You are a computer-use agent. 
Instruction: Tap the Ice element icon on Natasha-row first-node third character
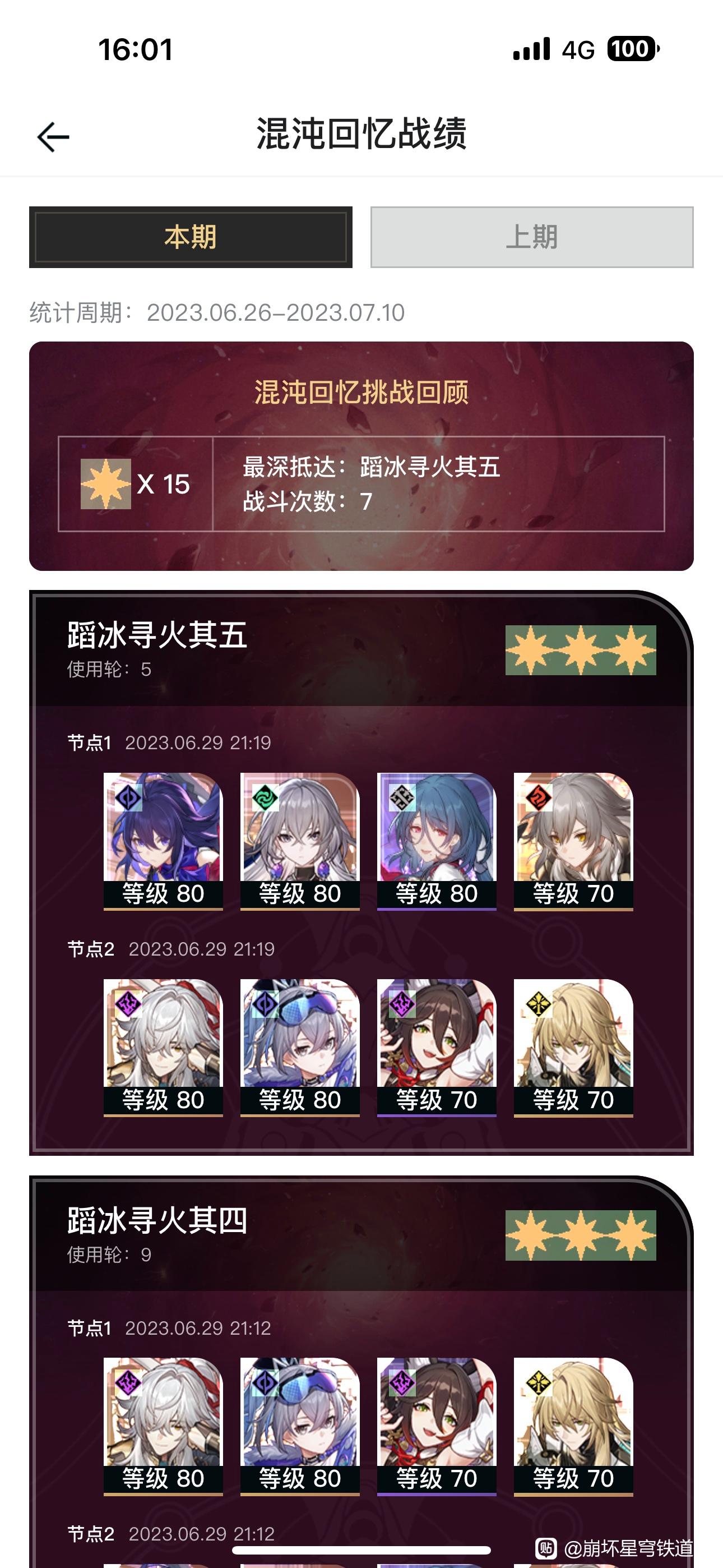coord(402,797)
